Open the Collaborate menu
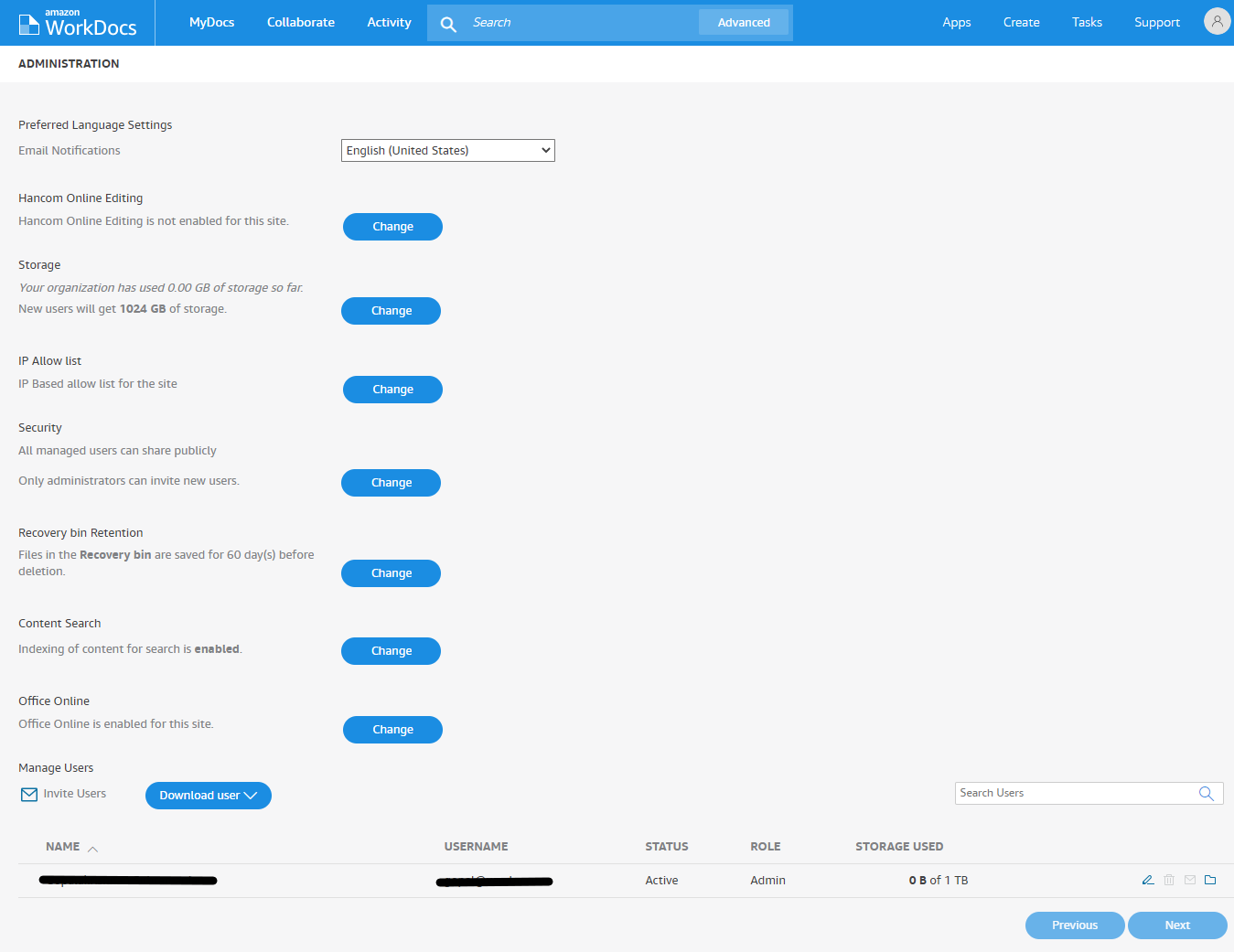 [301, 22]
